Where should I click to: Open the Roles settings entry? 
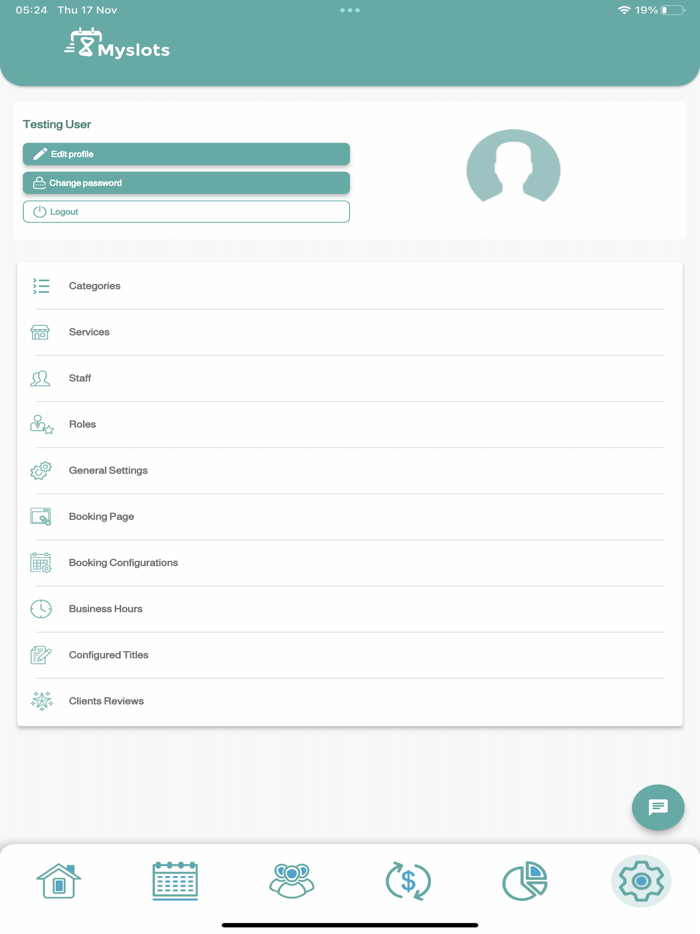coord(350,424)
